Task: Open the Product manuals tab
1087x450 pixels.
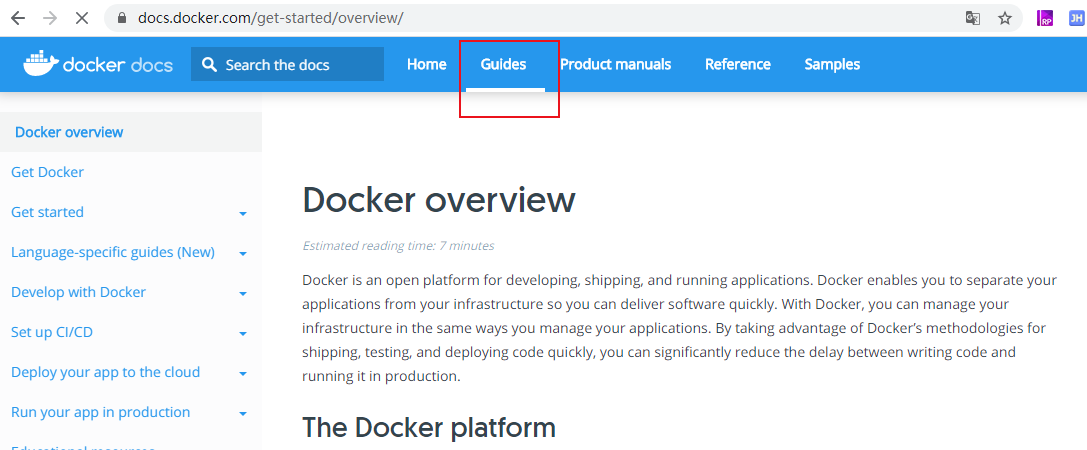Action: (616, 64)
